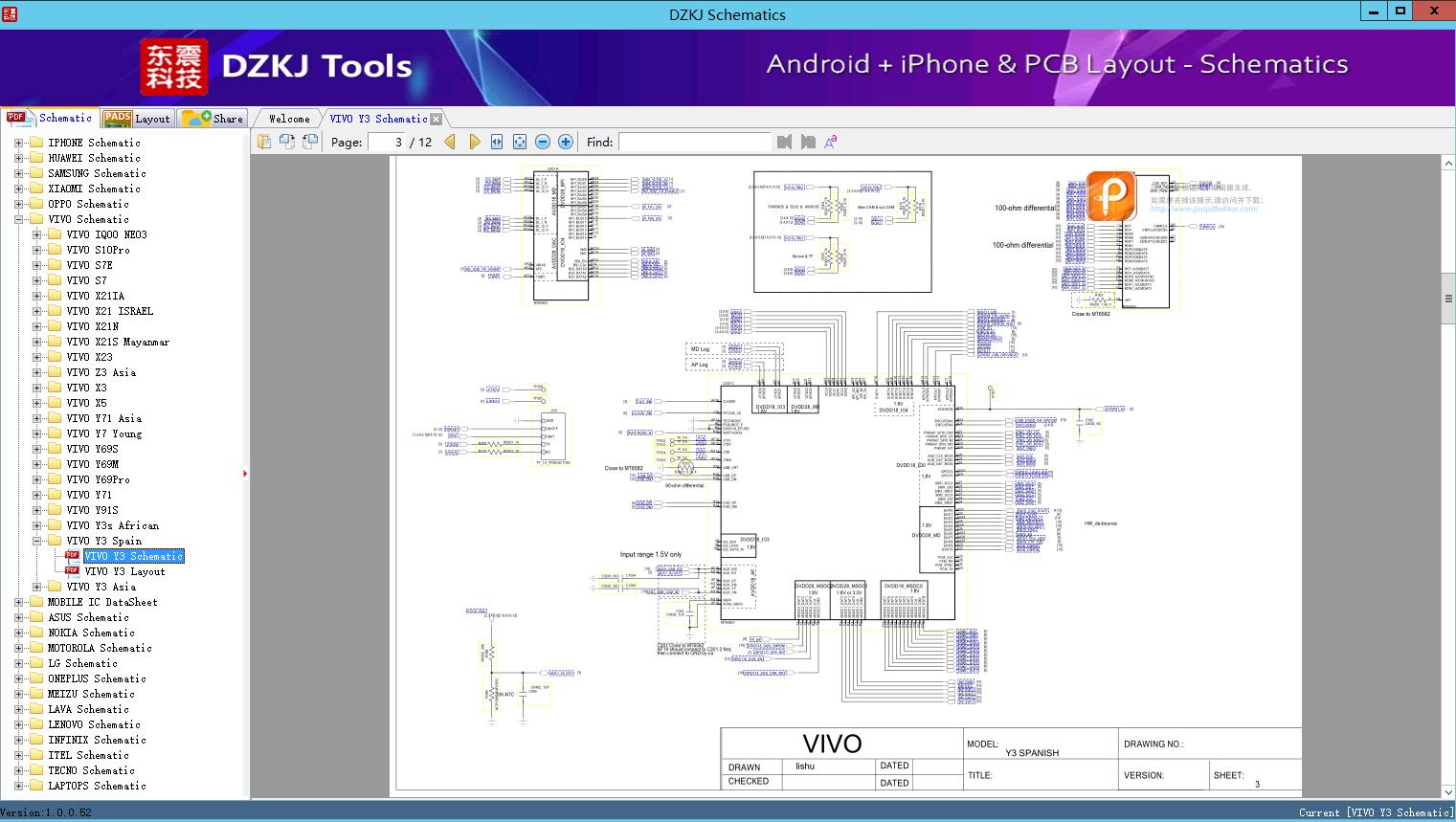Select the single page view icon
This screenshot has height=822, width=1456.
click(263, 141)
